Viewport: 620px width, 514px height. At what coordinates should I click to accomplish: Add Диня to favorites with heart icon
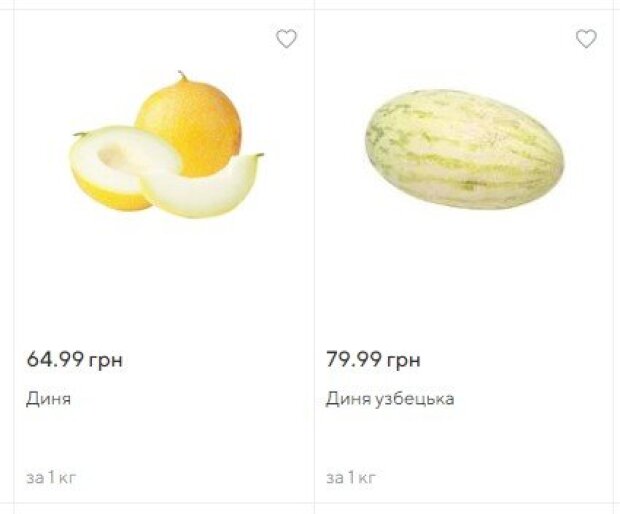point(286,39)
